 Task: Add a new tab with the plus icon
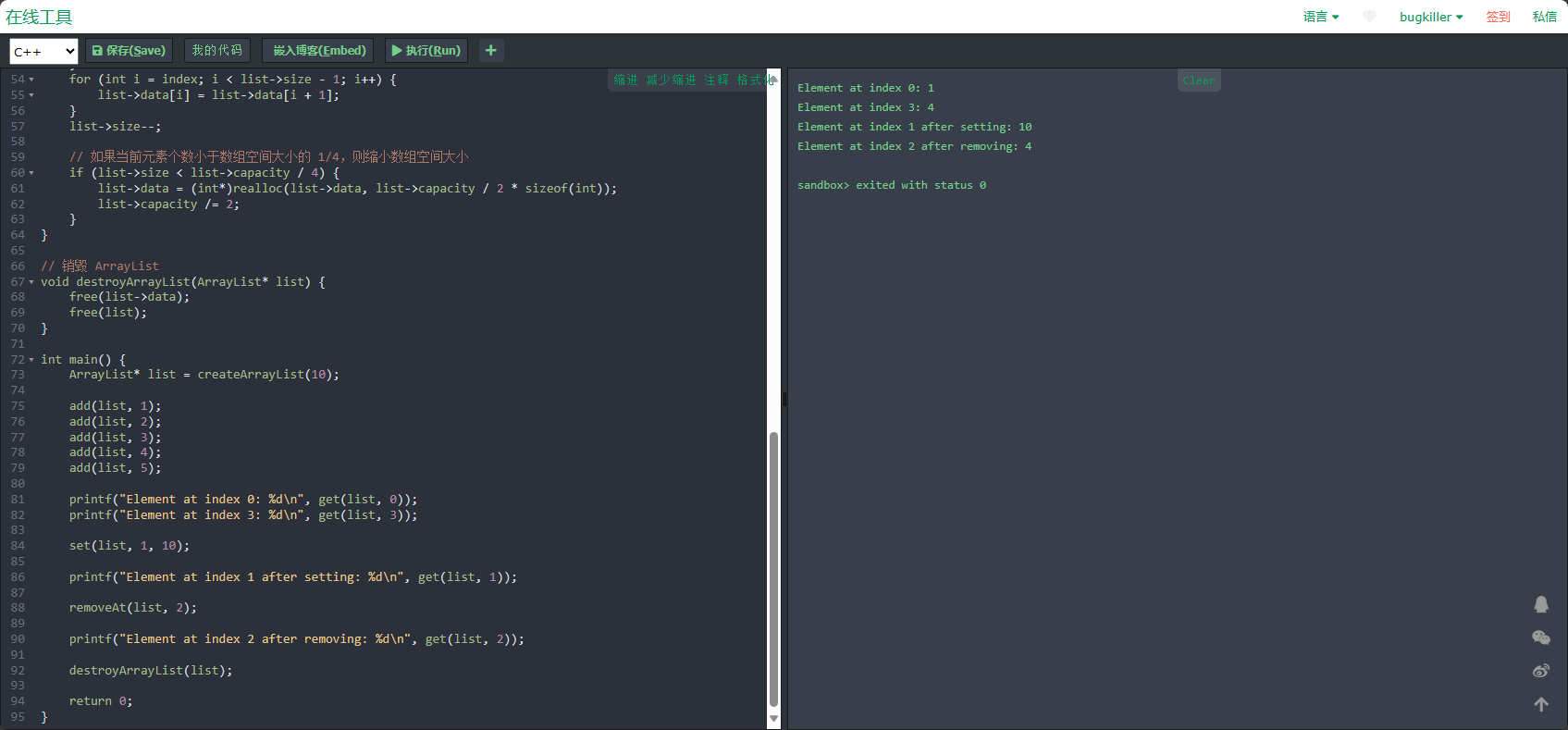click(491, 50)
